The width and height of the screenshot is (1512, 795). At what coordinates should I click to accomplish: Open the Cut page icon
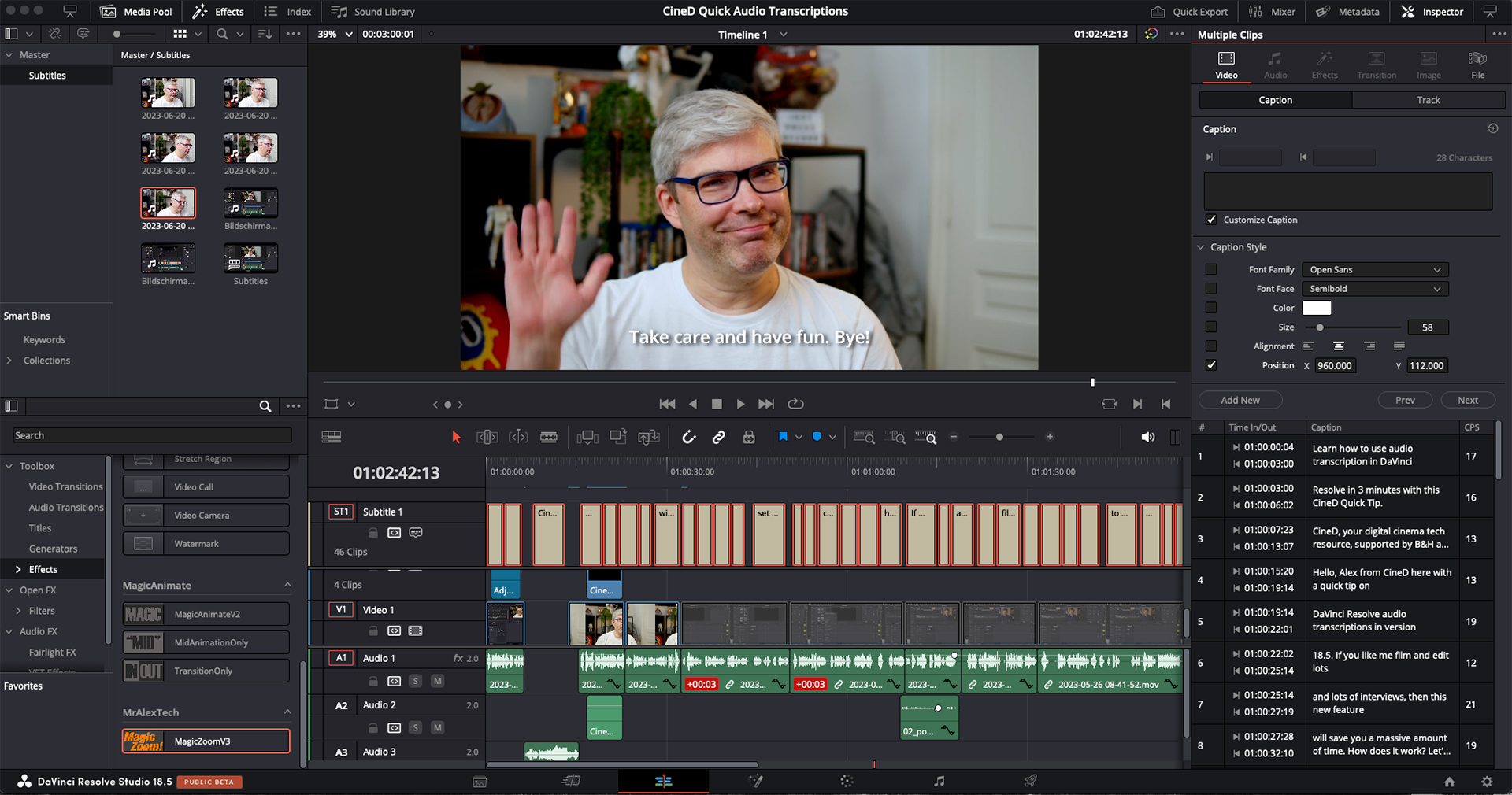point(572,781)
